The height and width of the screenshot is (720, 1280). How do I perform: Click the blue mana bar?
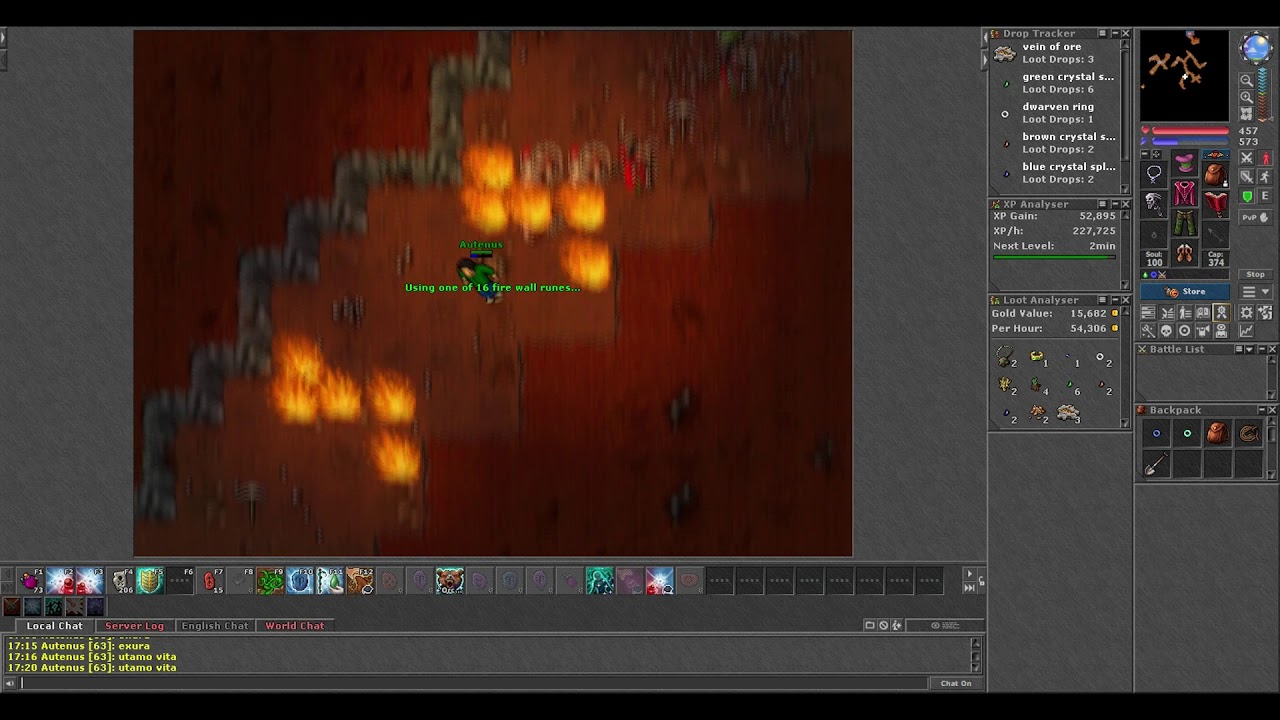point(1190,141)
